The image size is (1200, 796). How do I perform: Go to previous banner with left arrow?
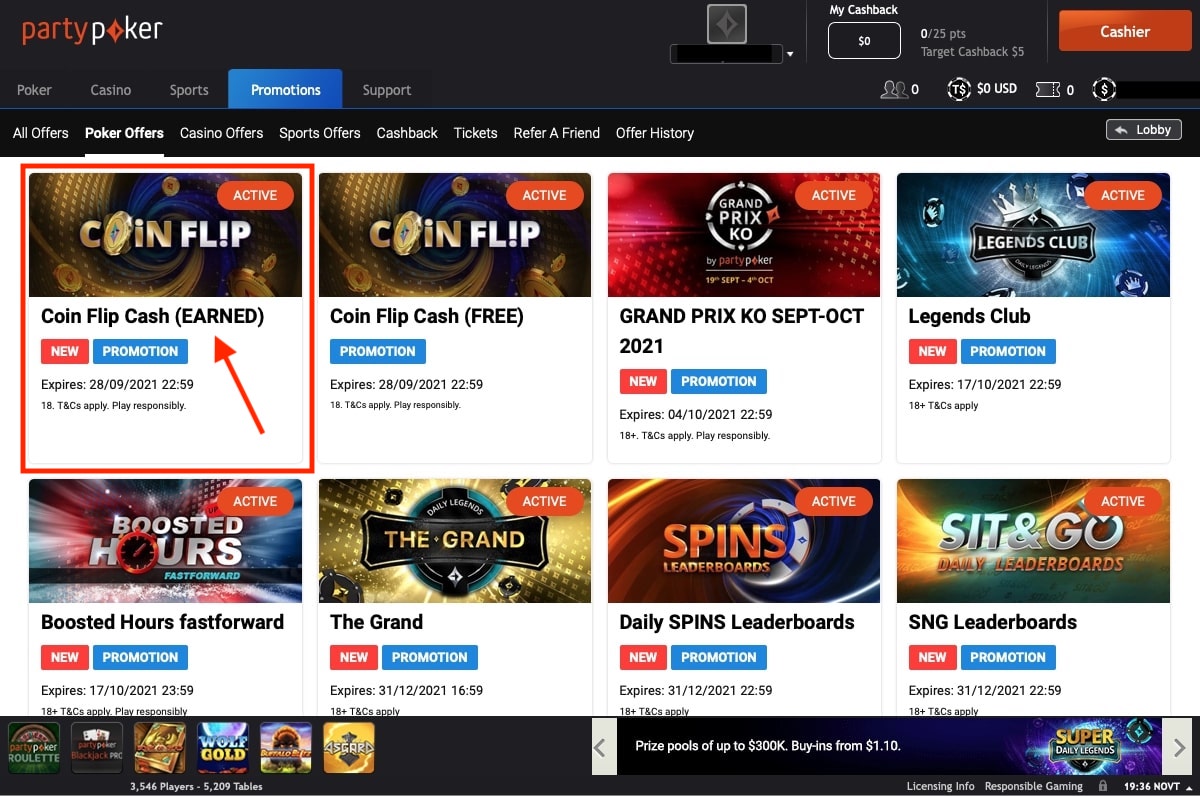point(603,746)
